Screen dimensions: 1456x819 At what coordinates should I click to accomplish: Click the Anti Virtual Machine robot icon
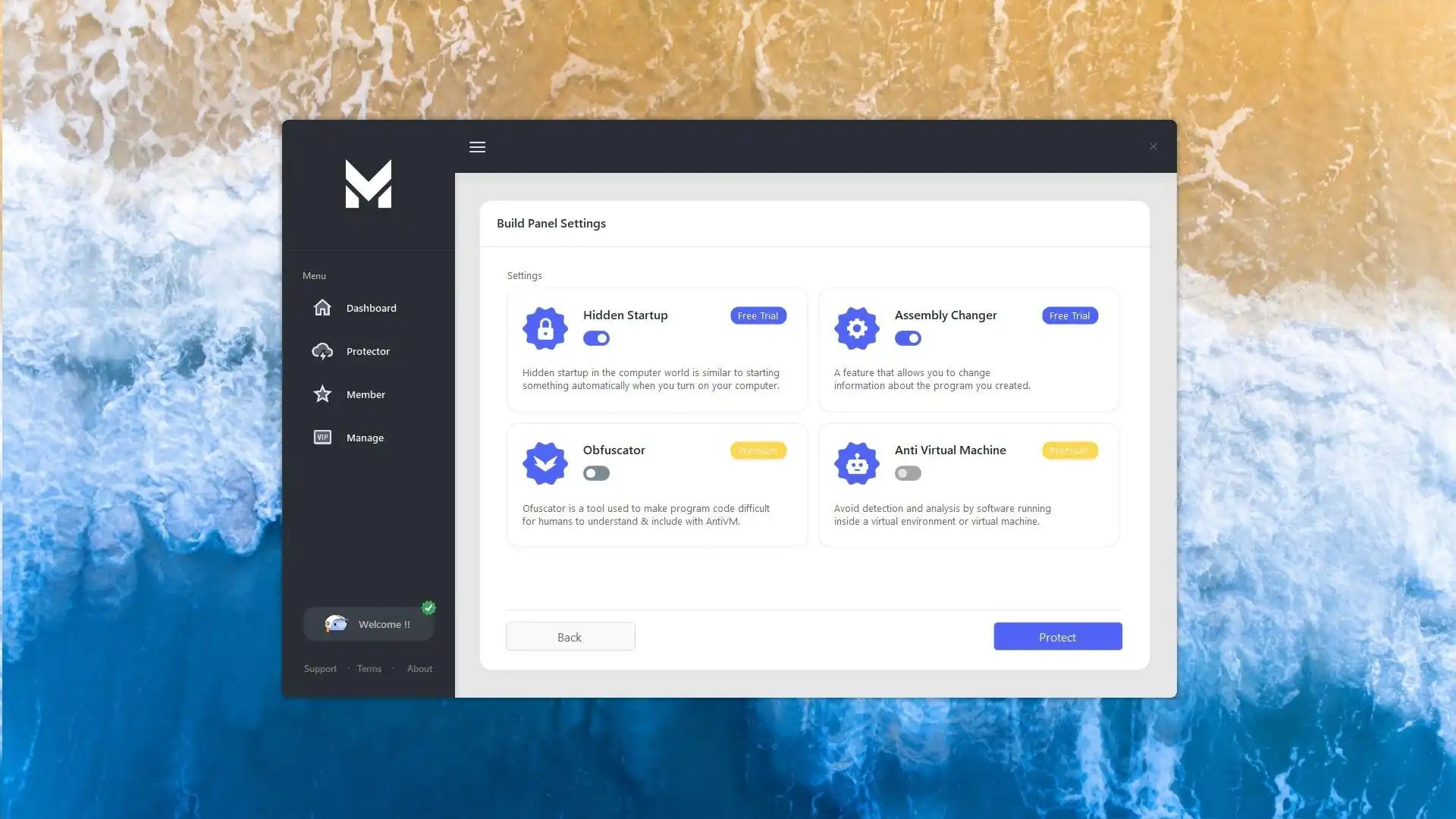pos(856,462)
